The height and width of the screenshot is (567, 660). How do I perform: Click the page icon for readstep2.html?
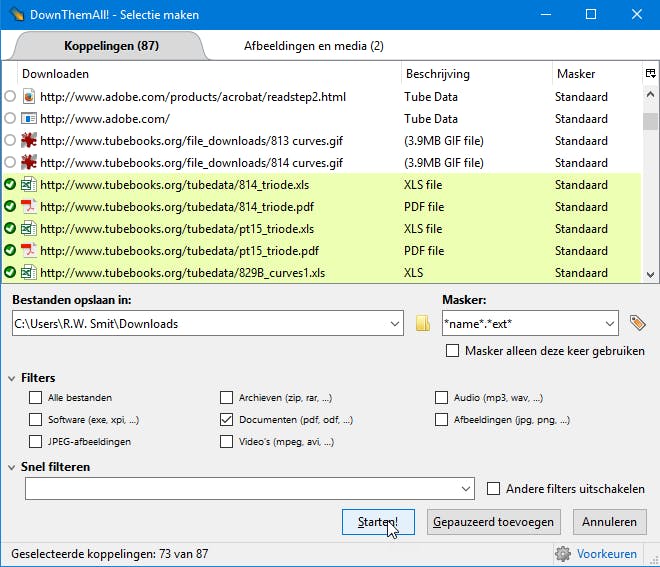pos(28,97)
